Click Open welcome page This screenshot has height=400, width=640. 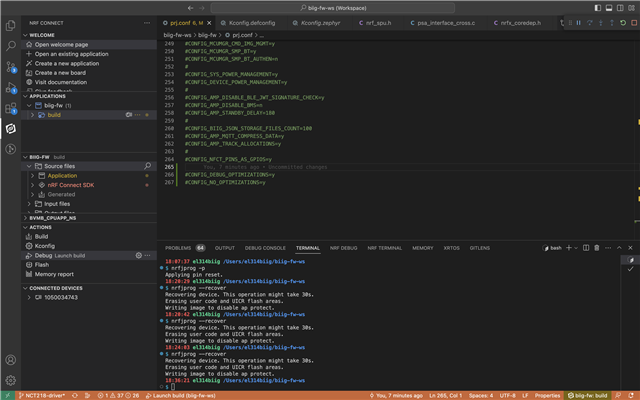[61, 44]
